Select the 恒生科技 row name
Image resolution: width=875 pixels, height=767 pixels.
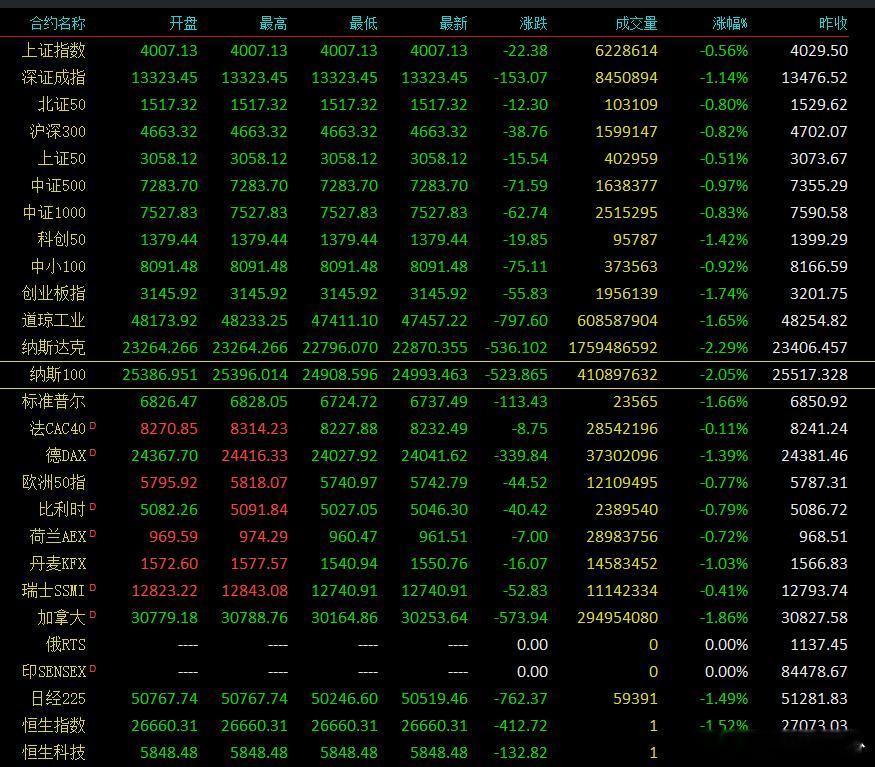[x=54, y=752]
